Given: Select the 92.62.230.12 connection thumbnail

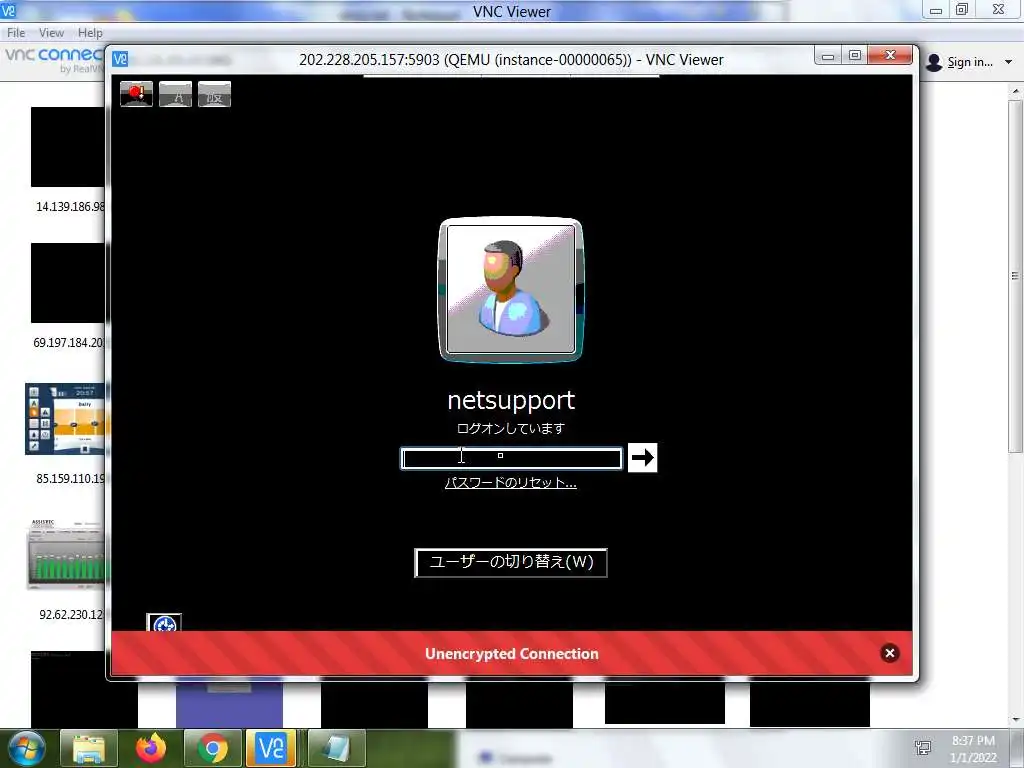Looking at the screenshot, I should coord(67,555).
